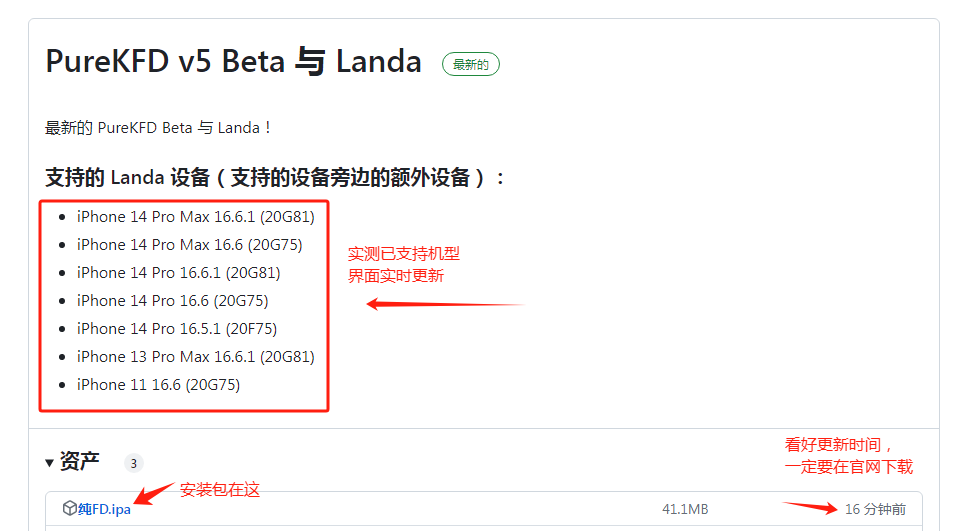Select the iPhone 14 Pro Max 16.6.1 (20G81) entry

click(196, 217)
